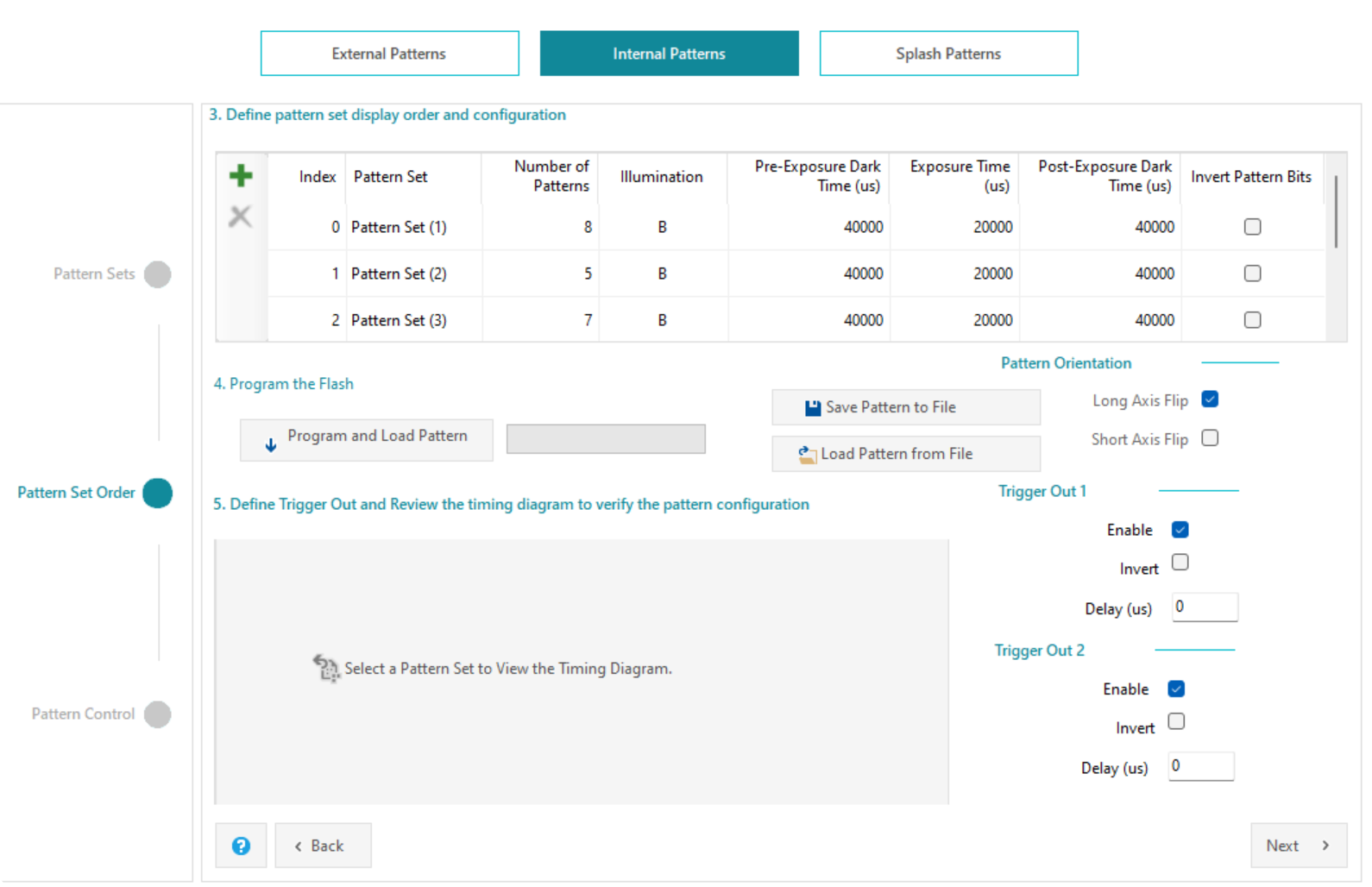This screenshot has width=1372, height=887.
Task: Click the Next button
Action: 1299,846
